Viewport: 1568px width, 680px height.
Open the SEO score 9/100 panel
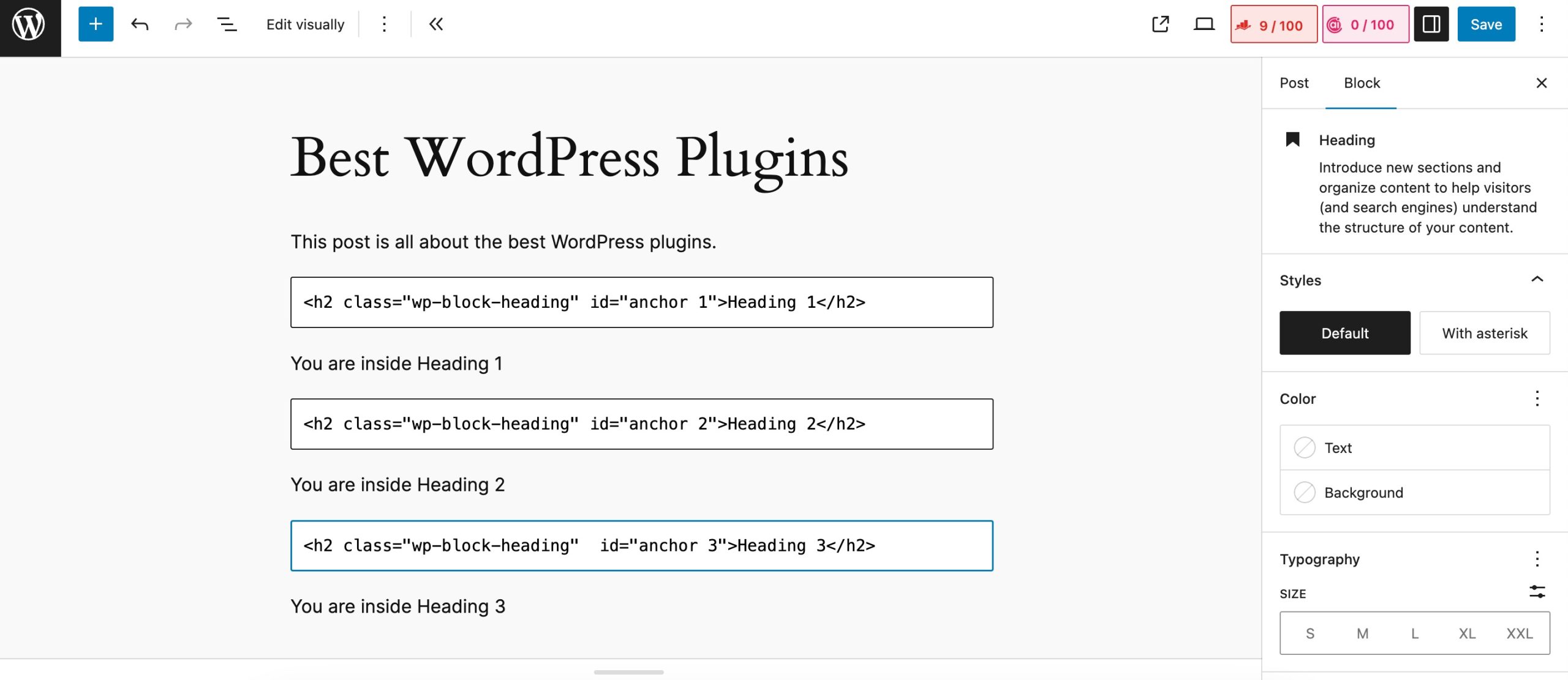[x=1273, y=24]
